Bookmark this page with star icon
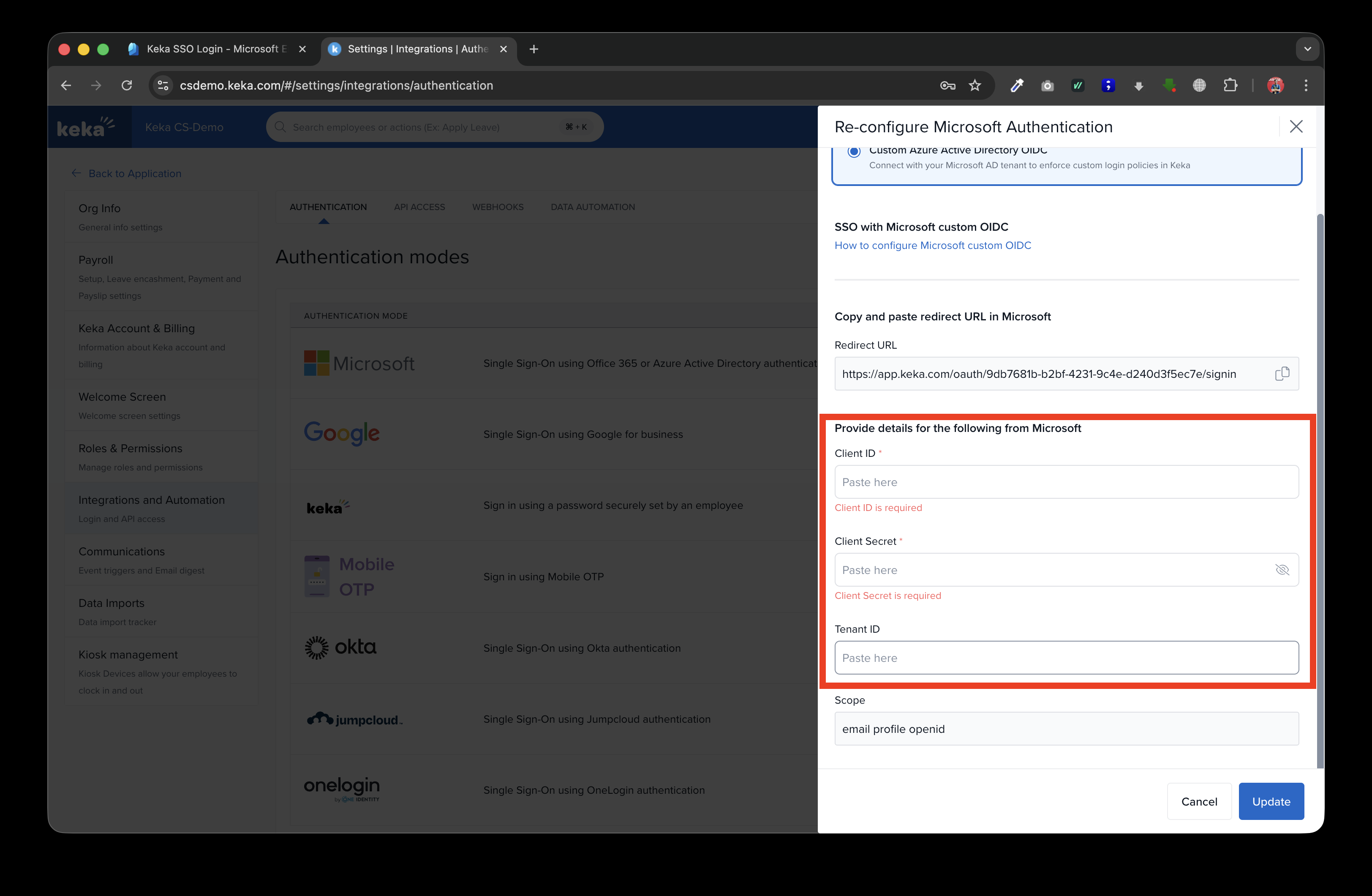1372x896 pixels. point(975,85)
